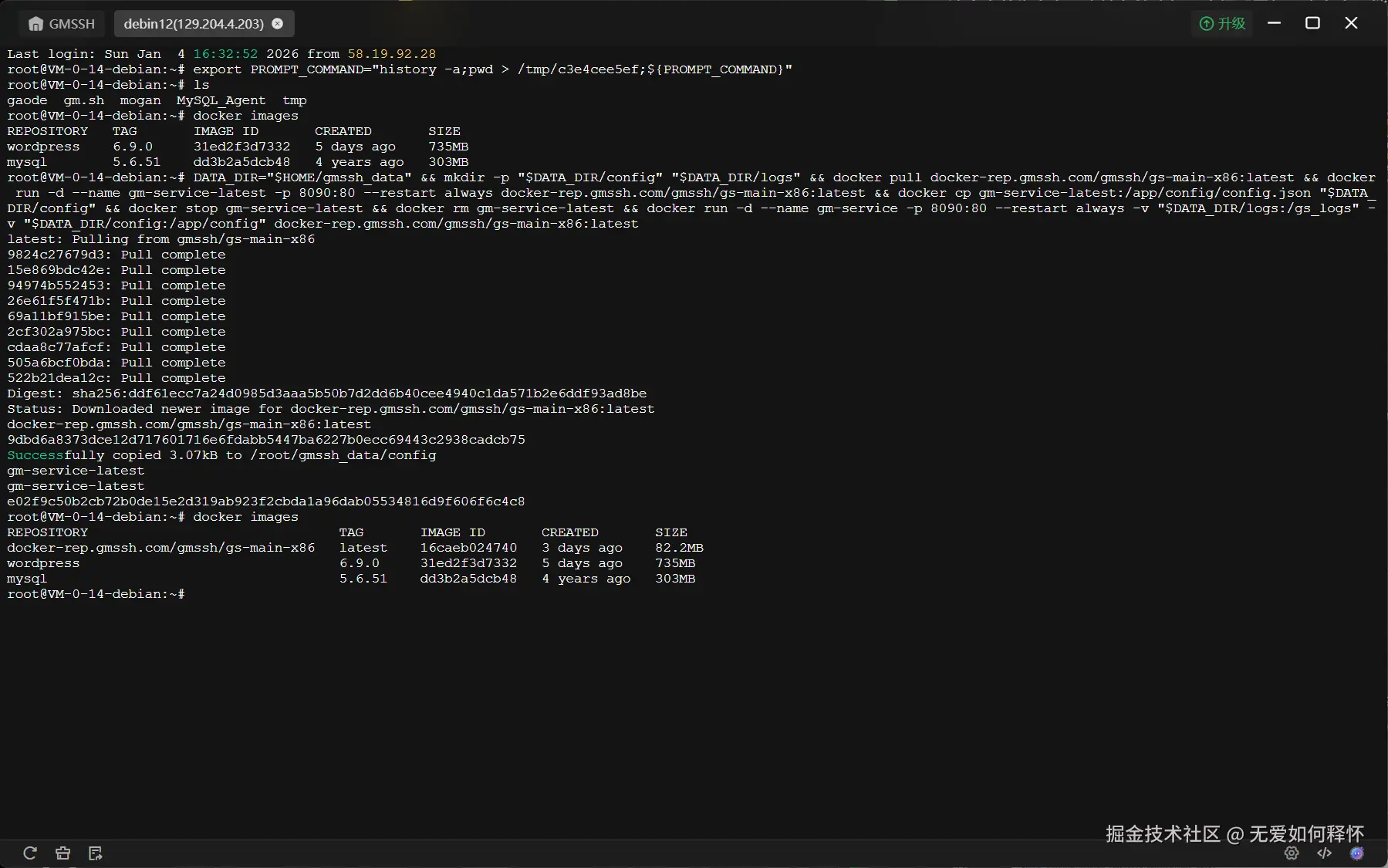Close the debin12 session tab
The height and width of the screenshot is (868, 1388).
pos(278,24)
